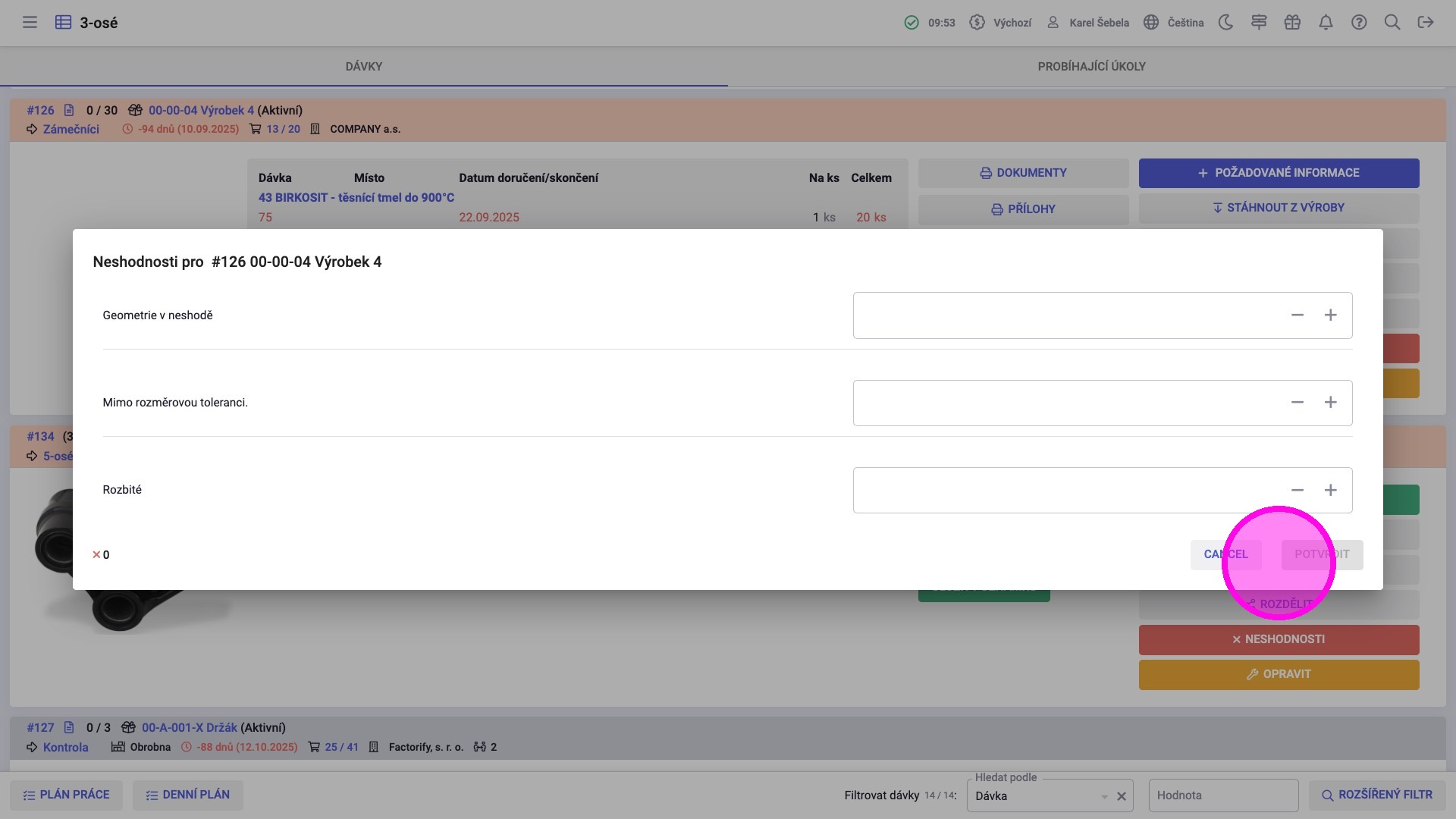Image resolution: width=1456 pixels, height=819 pixels.
Task: Open the Výchozí currency selector
Action: point(1001,23)
